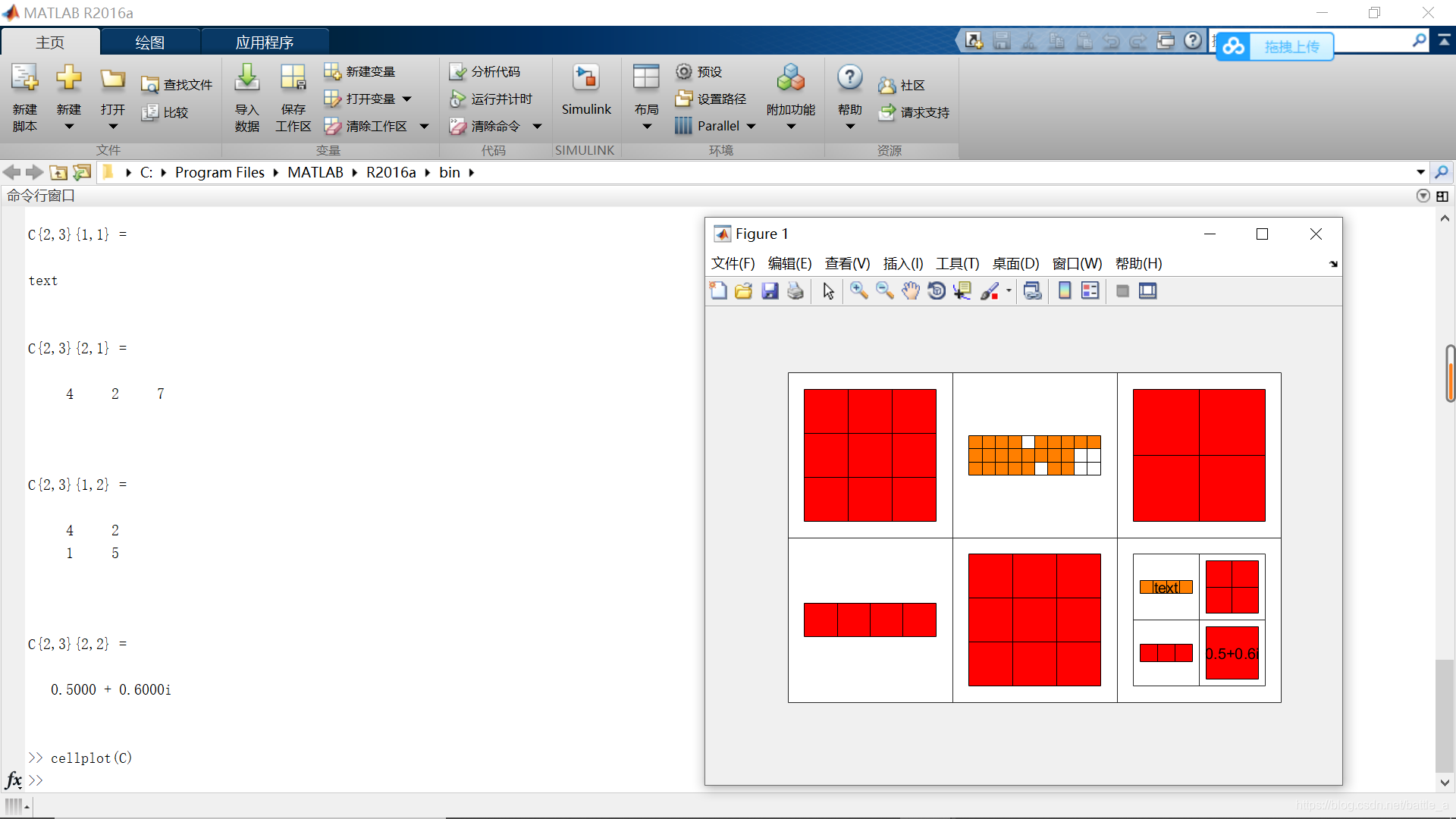Click the Find Files (查找文件) button
Viewport: 1456px width, 819px height.
[177, 85]
